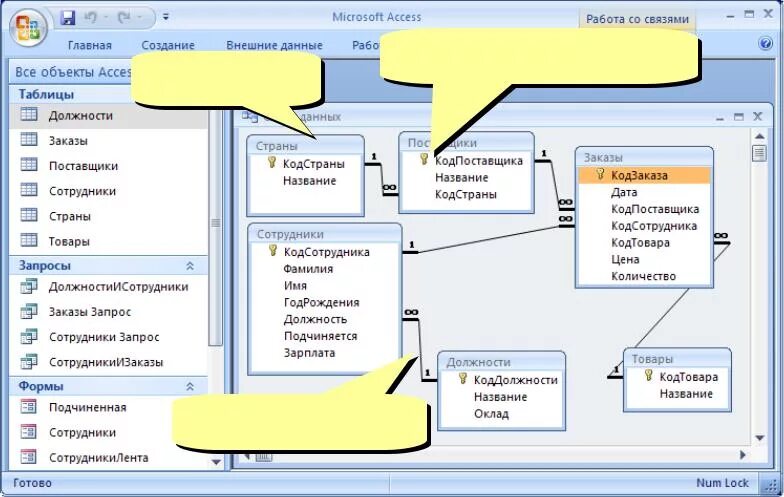Collapse the Формы group in navigation pane
This screenshot has height=497, width=784.
click(x=190, y=386)
